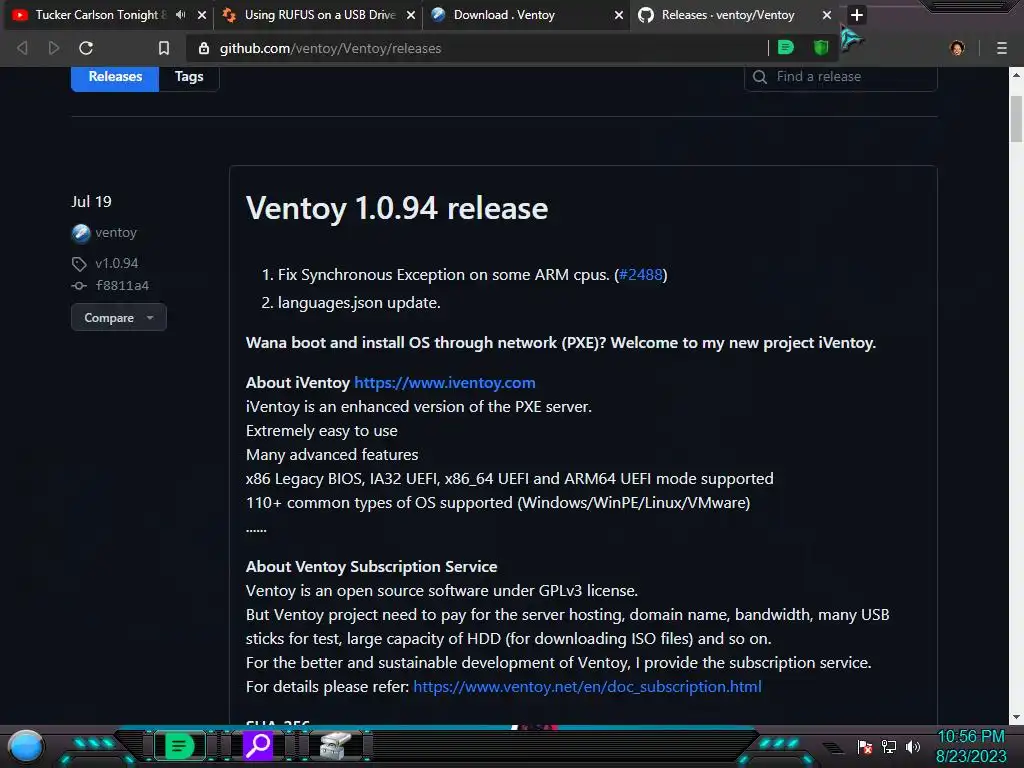The image size is (1024, 768).
Task: Click the vertical scrollbar thumb
Action: (1016, 119)
